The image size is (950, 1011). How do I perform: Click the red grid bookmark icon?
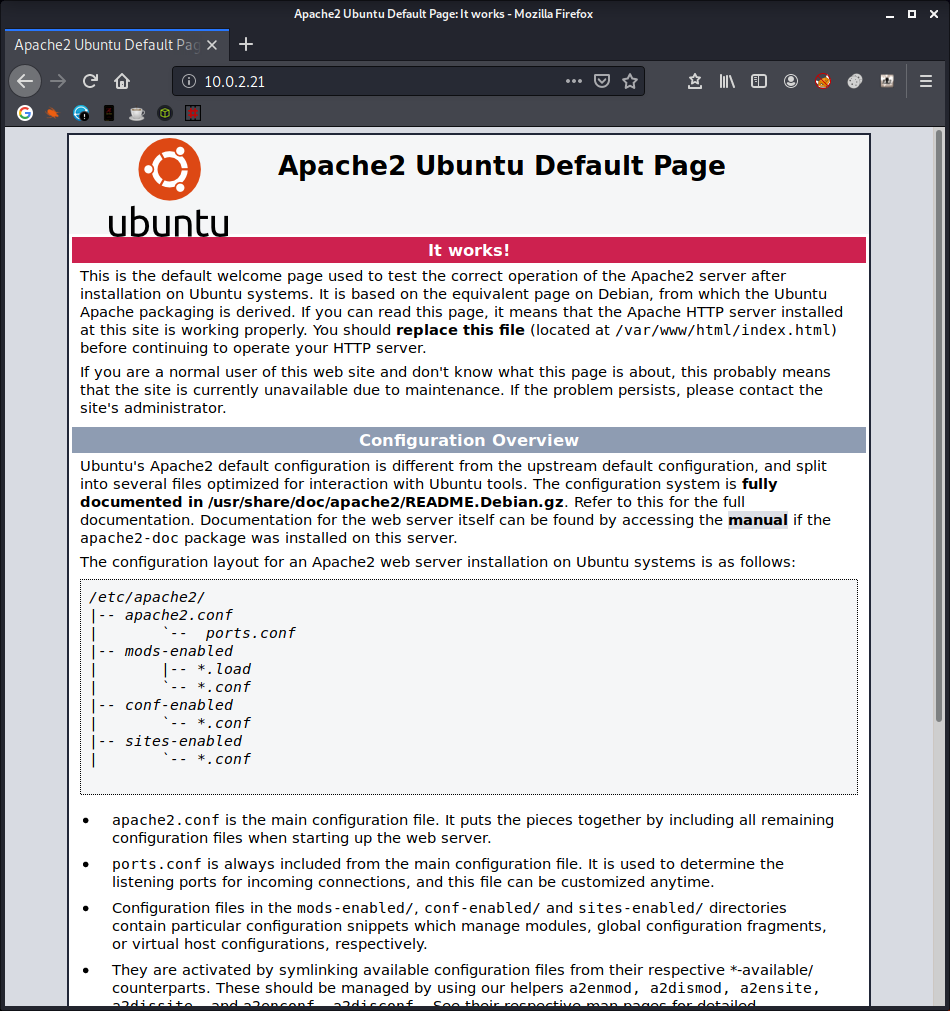192,113
